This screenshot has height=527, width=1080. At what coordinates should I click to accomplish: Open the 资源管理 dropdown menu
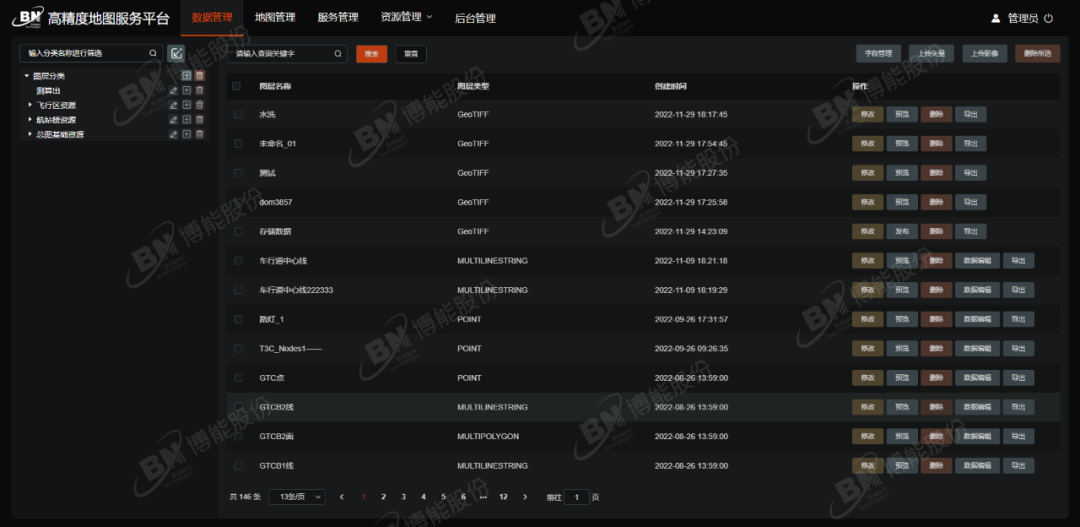click(x=406, y=18)
